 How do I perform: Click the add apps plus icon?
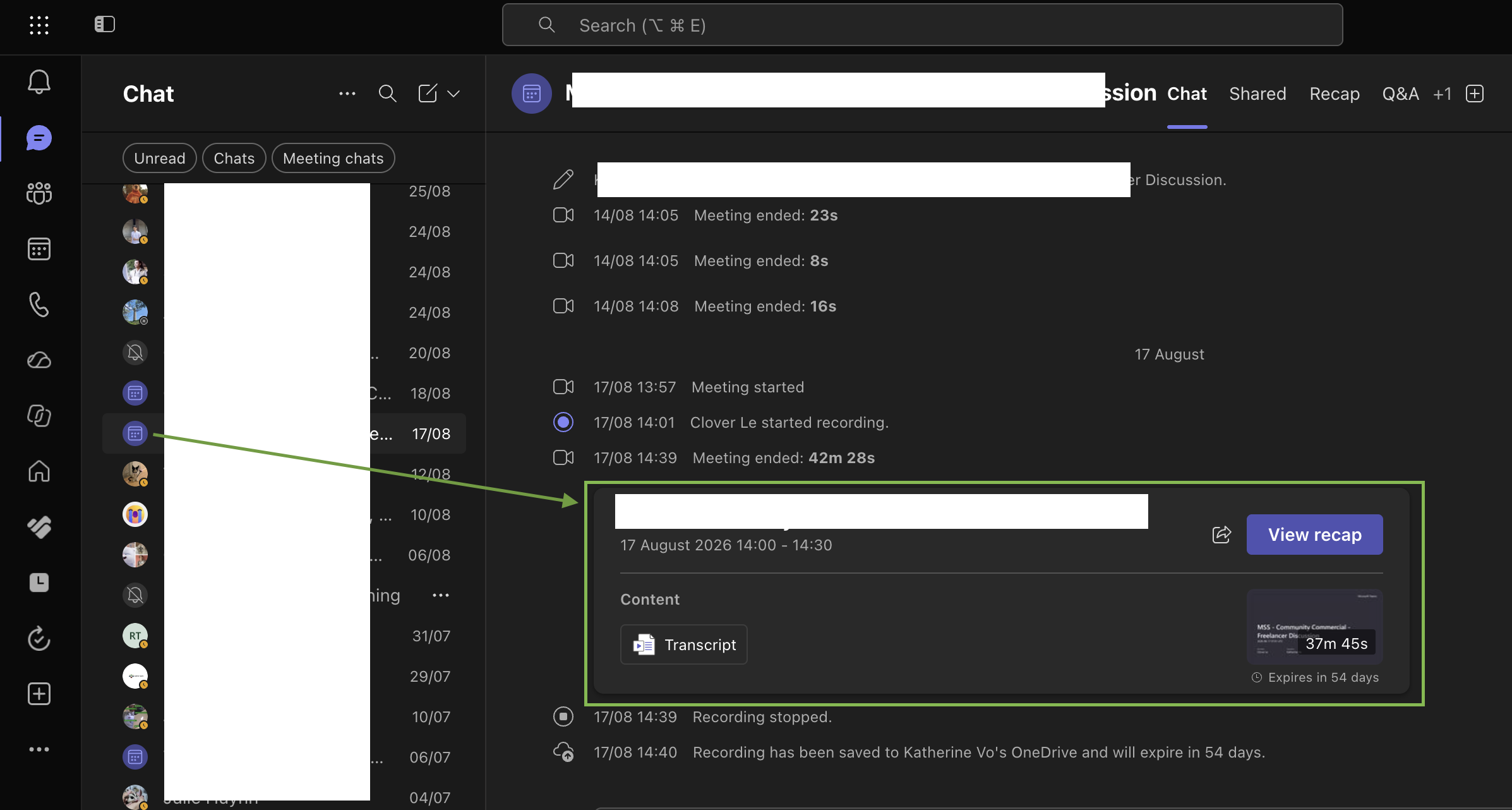(39, 694)
